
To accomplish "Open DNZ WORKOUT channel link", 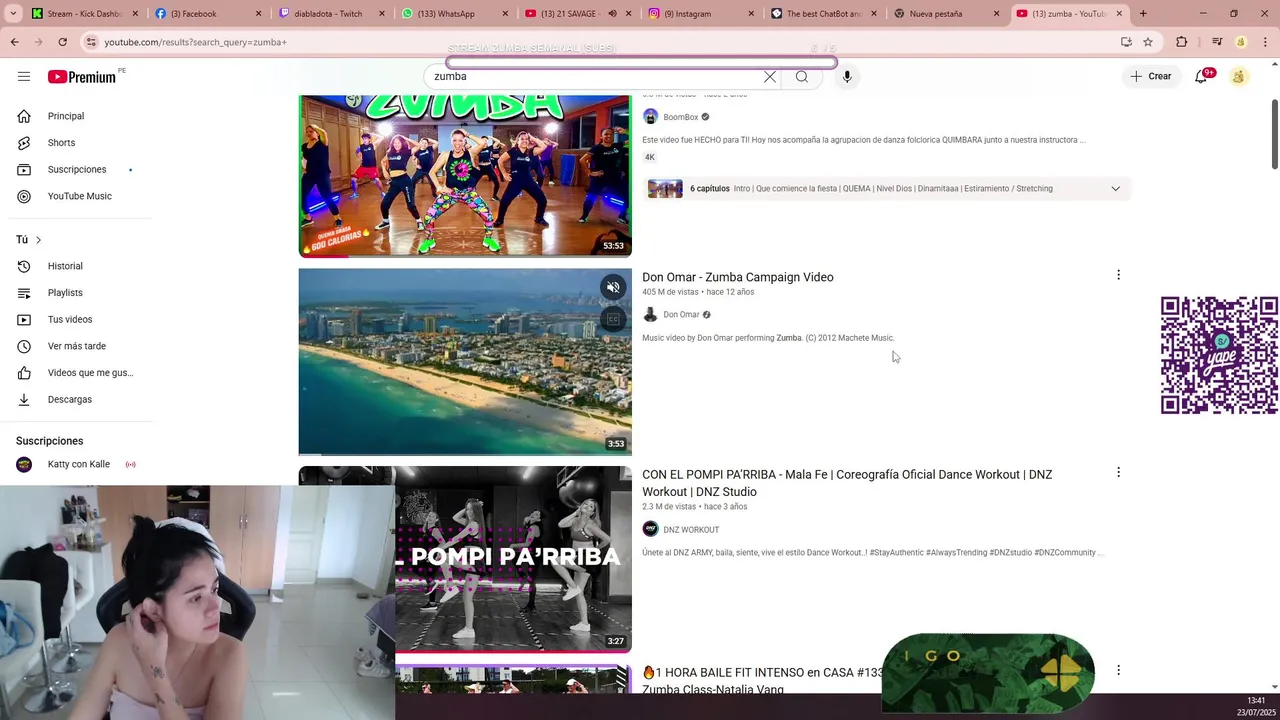I will 691,530.
